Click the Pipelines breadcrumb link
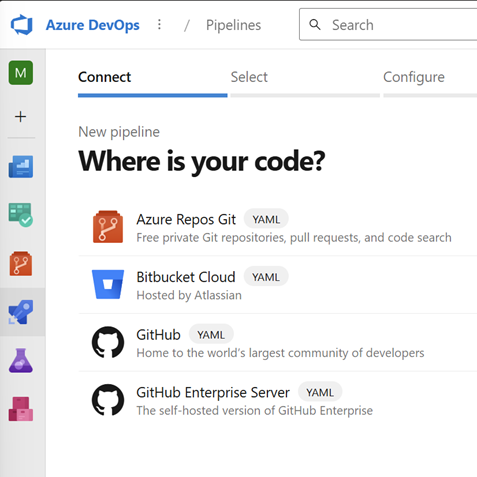The image size is (477, 477). click(x=233, y=25)
